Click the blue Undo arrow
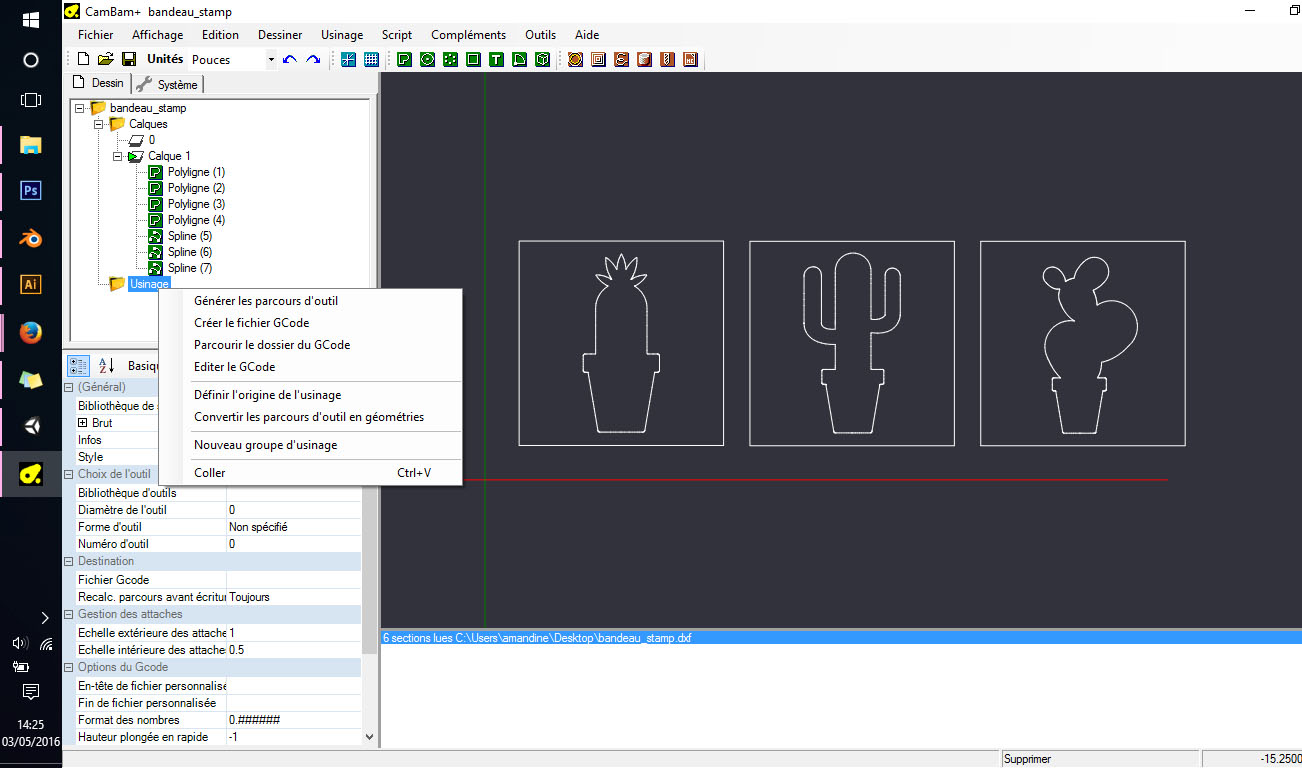Screen dimensions: 1302x768 coord(290,60)
